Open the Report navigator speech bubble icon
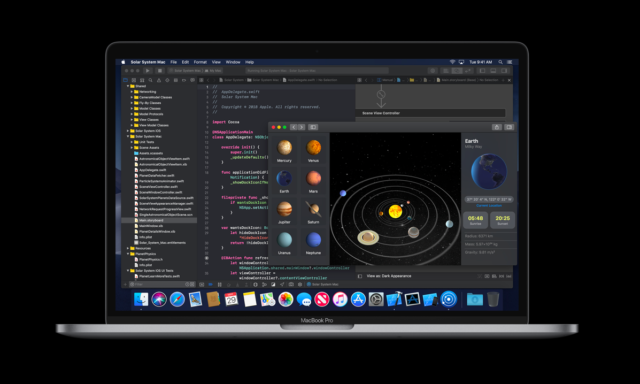640x384 pixels. (x=192, y=80)
